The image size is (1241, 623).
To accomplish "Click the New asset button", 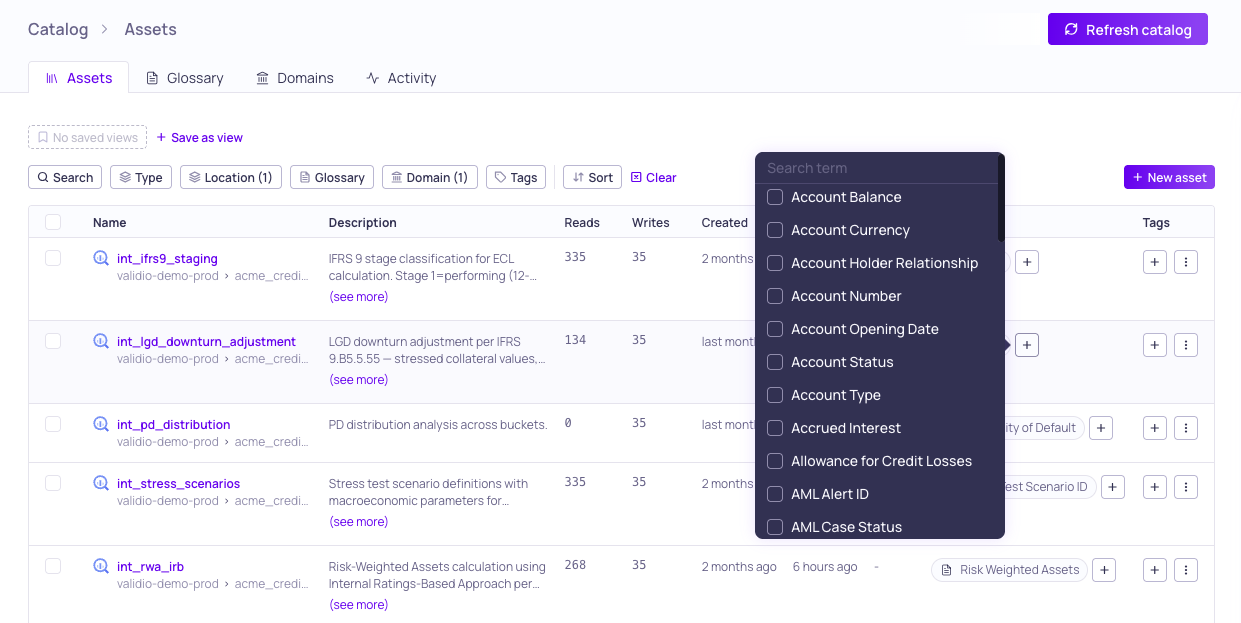I will pyautogui.click(x=1169, y=177).
